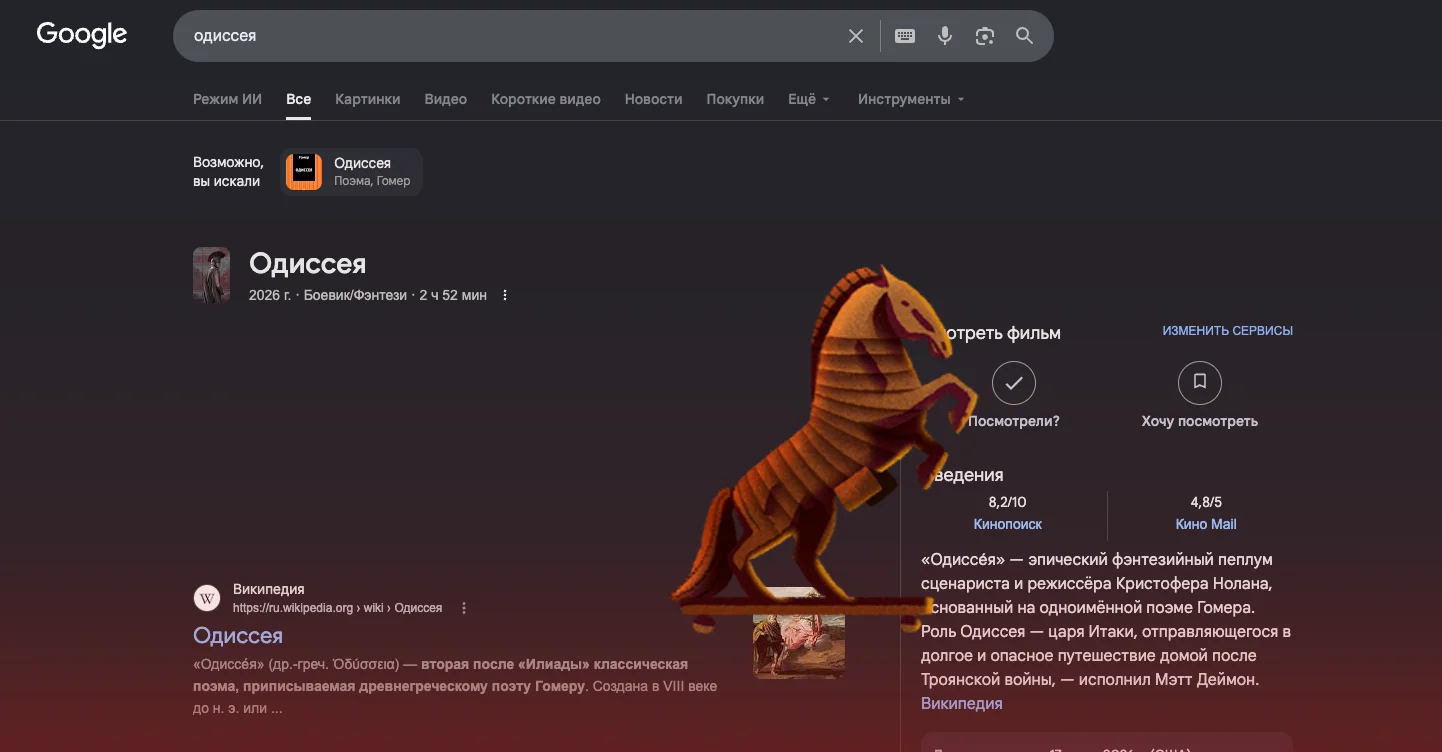Click the Возможно, вы искали label
This screenshot has height=752, width=1442.
(228, 172)
